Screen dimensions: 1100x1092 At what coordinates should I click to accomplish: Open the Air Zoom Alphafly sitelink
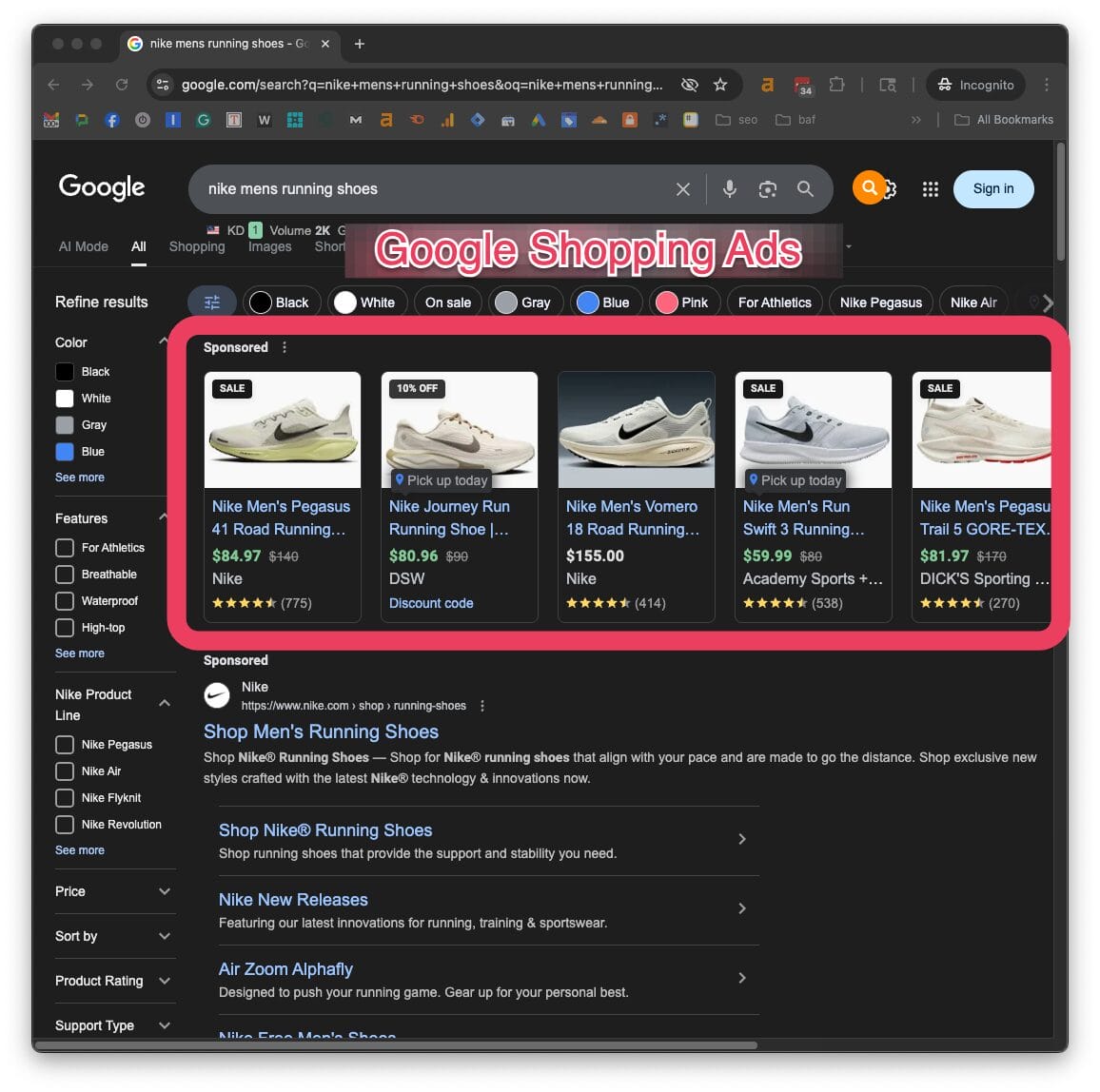285,969
